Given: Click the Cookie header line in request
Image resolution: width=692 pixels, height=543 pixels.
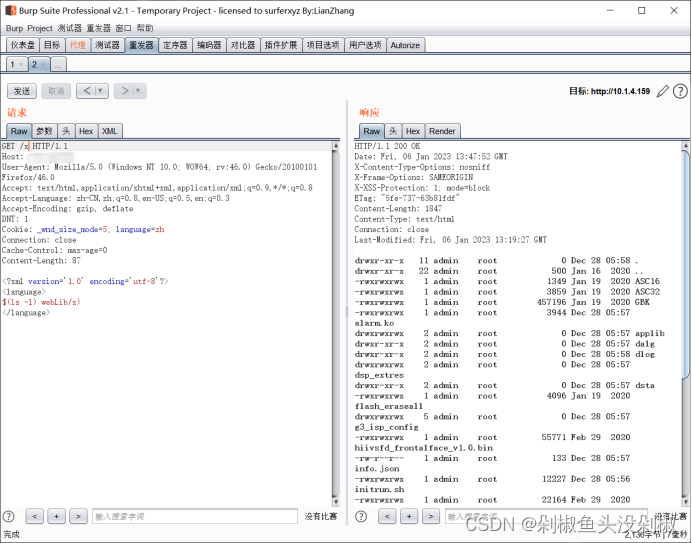Looking at the screenshot, I should 83,230.
